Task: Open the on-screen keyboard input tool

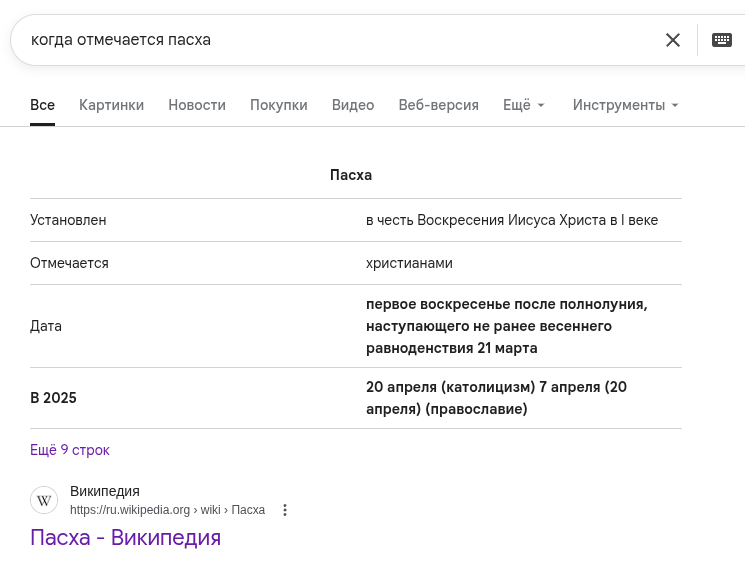Action: pos(721,40)
